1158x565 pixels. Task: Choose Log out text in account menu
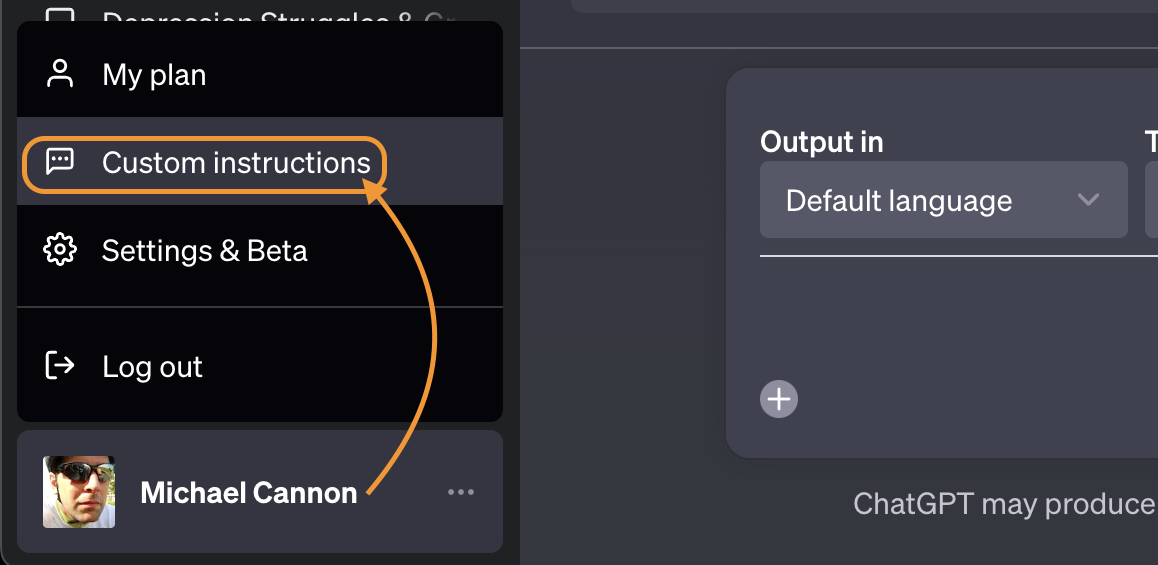pyautogui.click(x=152, y=367)
